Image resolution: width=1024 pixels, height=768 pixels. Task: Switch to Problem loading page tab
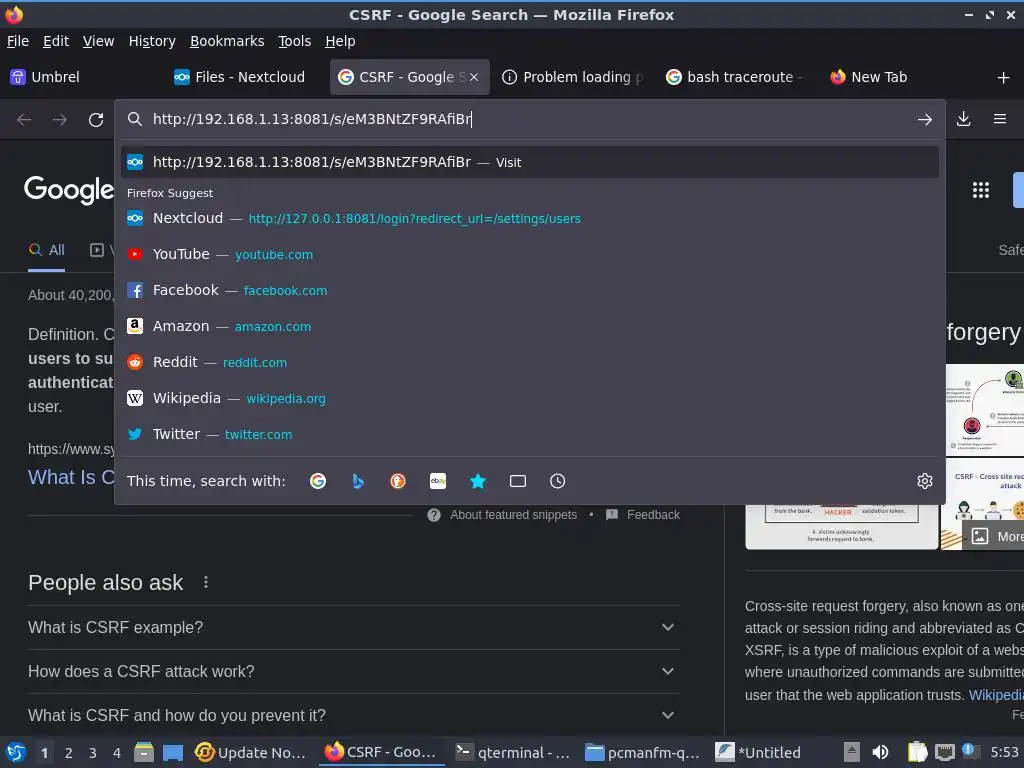pos(573,77)
